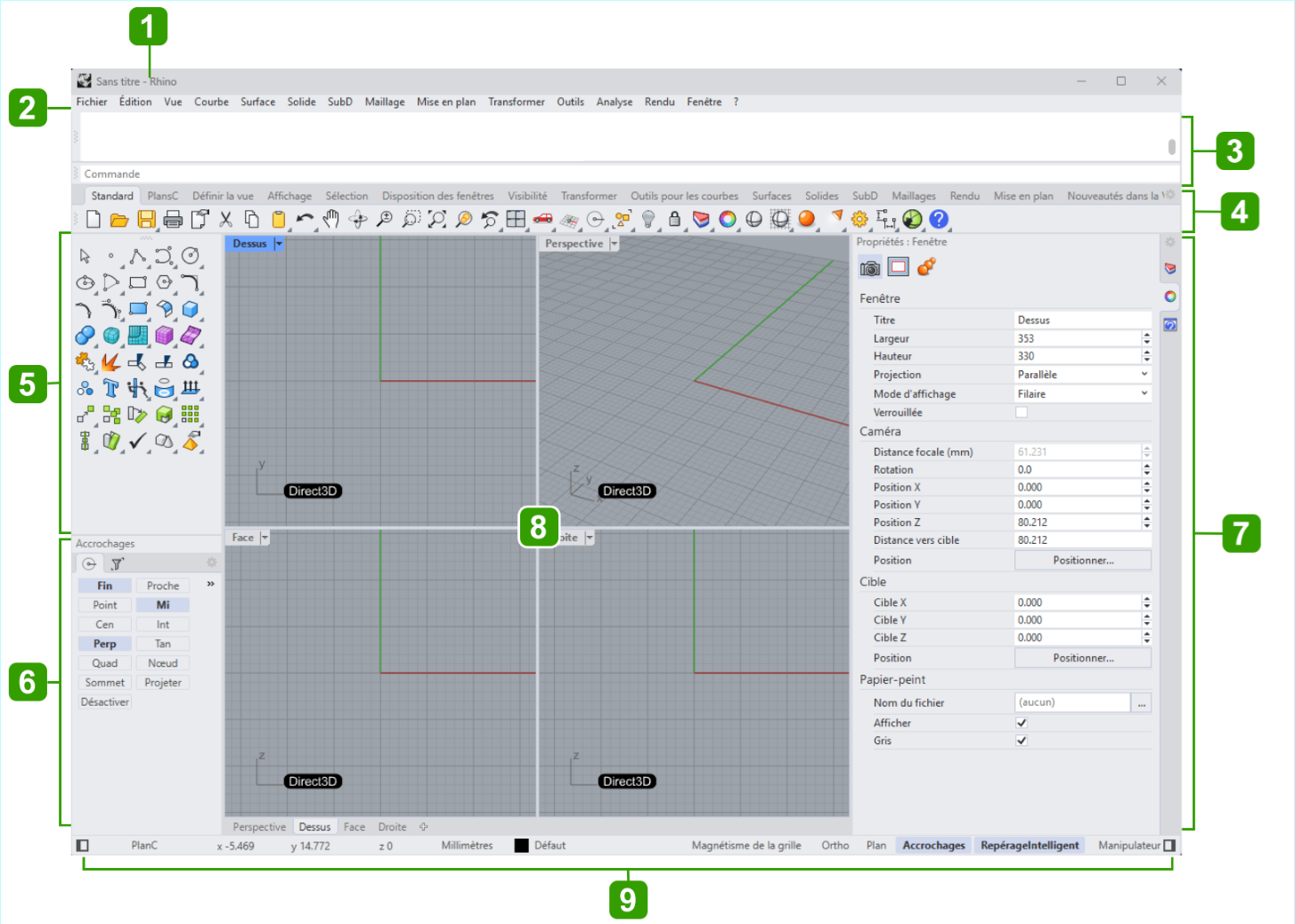Adjust the Rotation stepper arrows
This screenshot has width=1295, height=924.
1146,469
